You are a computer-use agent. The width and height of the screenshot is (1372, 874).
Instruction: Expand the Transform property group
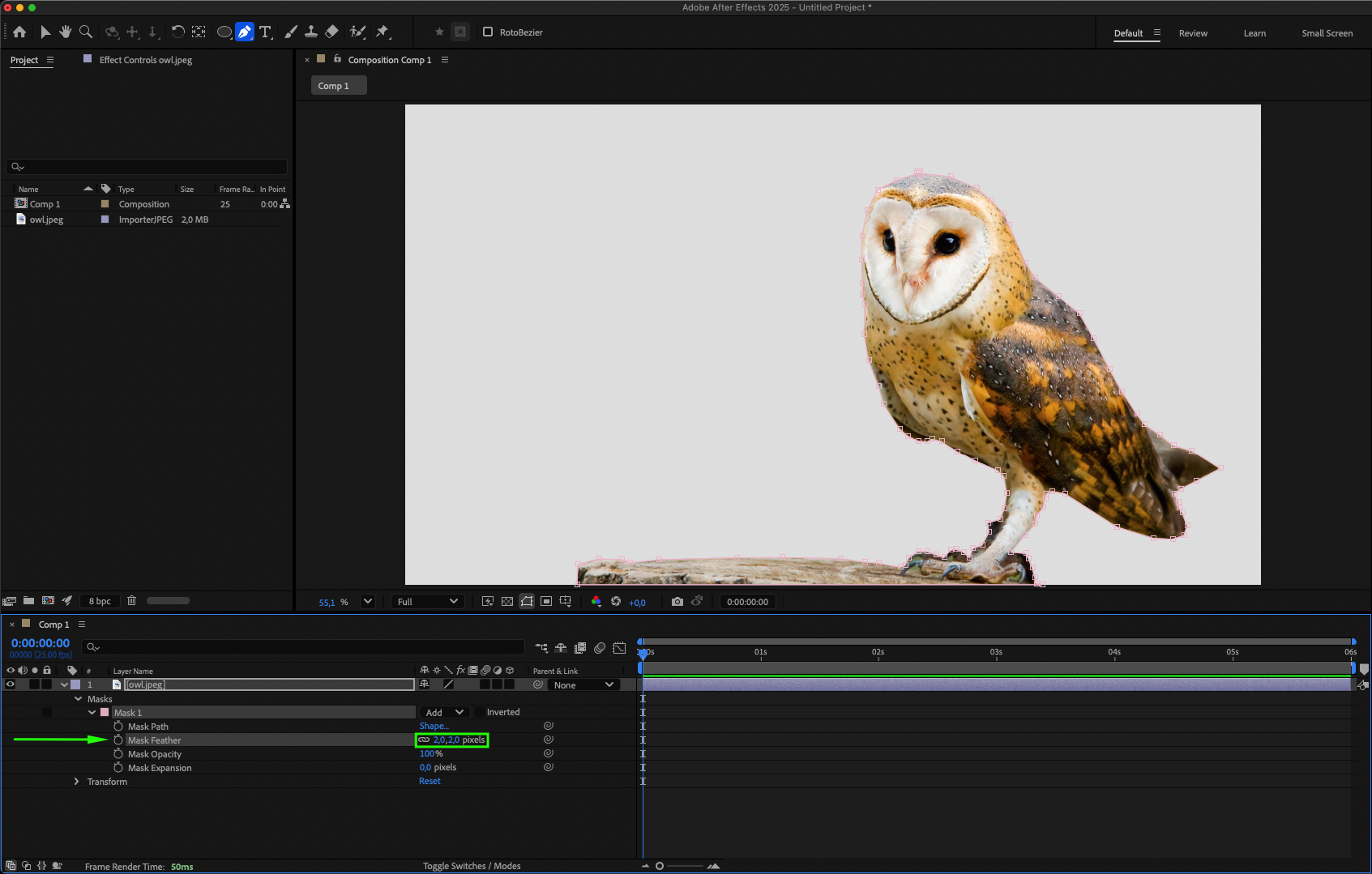77,782
